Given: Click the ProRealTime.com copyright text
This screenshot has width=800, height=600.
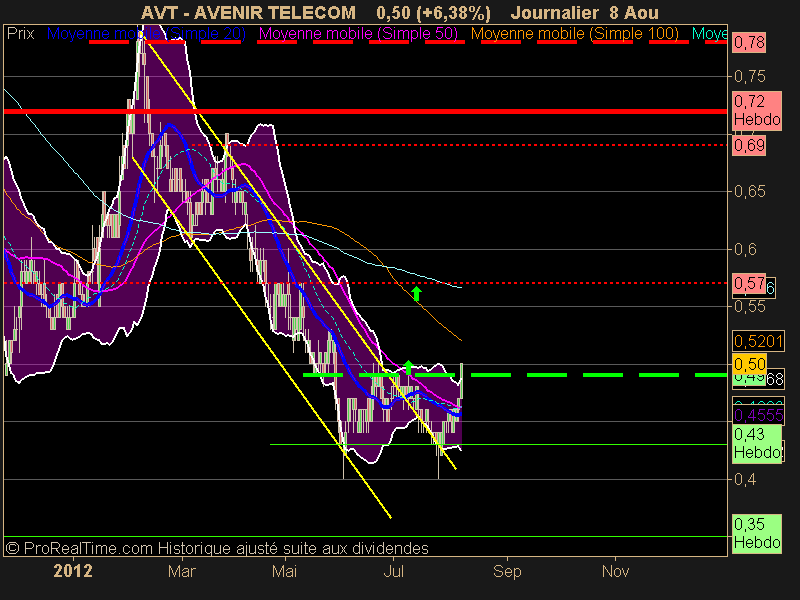Looking at the screenshot, I should click(x=217, y=548).
